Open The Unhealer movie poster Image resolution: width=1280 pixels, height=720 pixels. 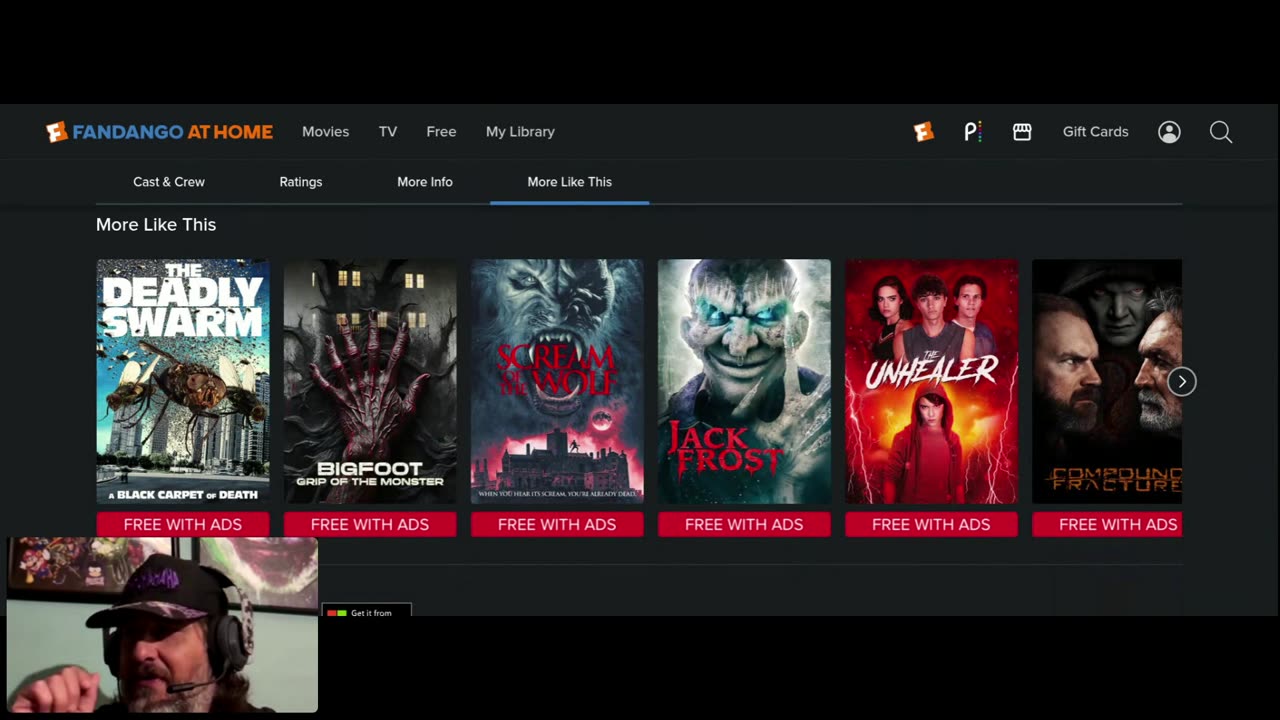(x=931, y=381)
